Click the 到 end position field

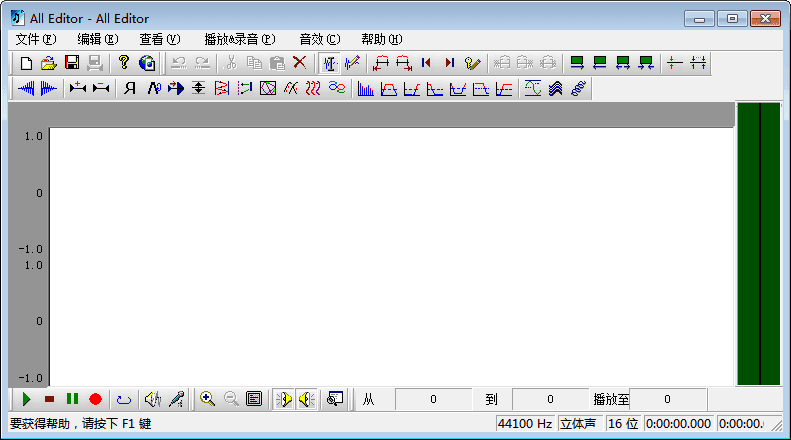pos(550,400)
